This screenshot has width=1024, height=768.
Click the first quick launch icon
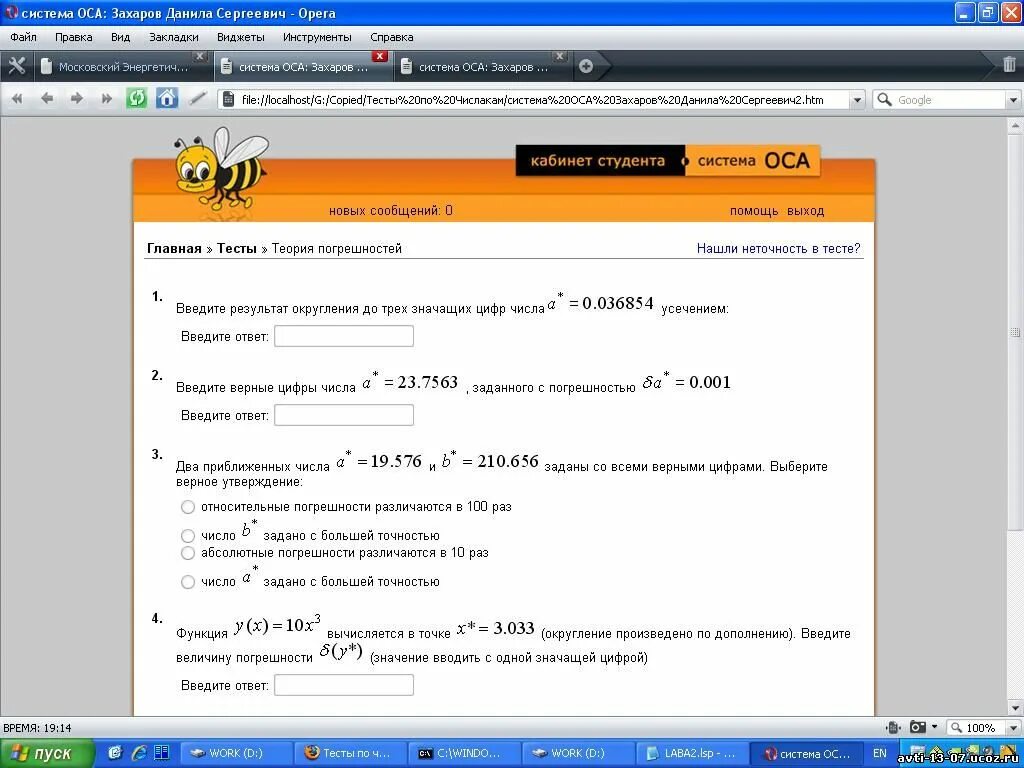[x=115, y=753]
